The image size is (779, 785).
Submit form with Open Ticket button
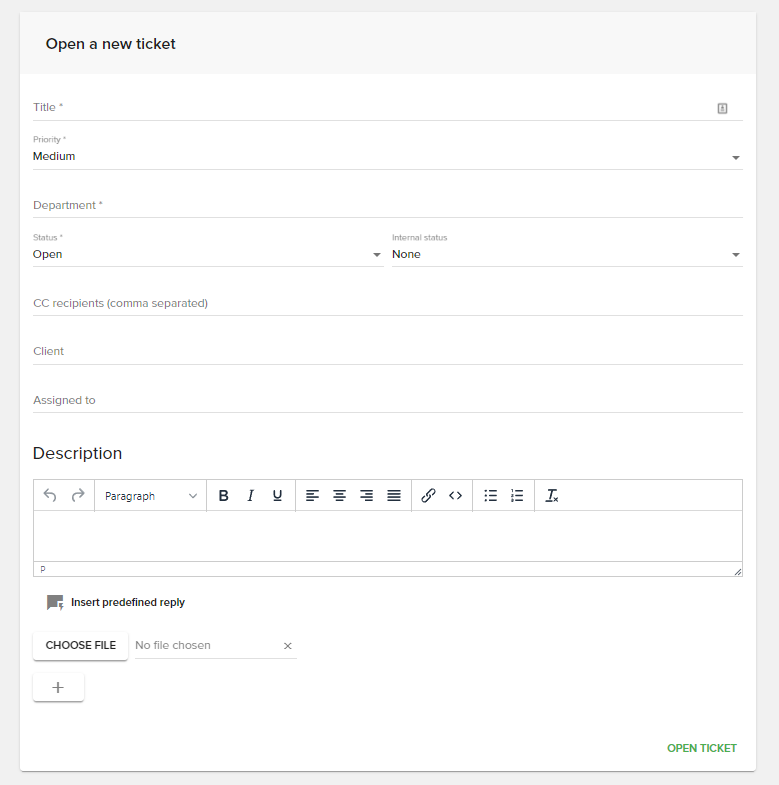click(701, 748)
